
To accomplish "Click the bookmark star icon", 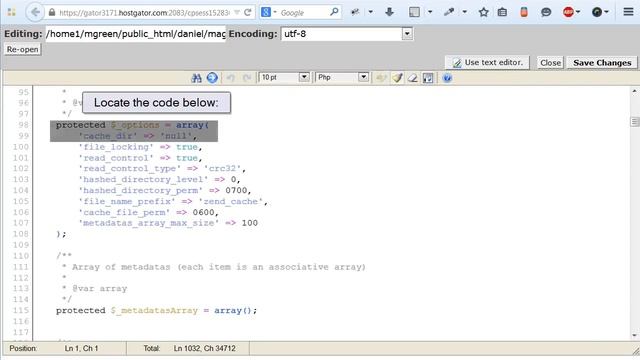I will (484, 12).
